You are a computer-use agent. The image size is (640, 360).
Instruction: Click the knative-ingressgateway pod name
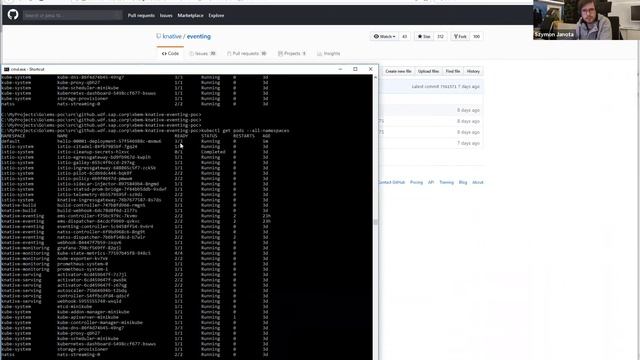(109, 200)
